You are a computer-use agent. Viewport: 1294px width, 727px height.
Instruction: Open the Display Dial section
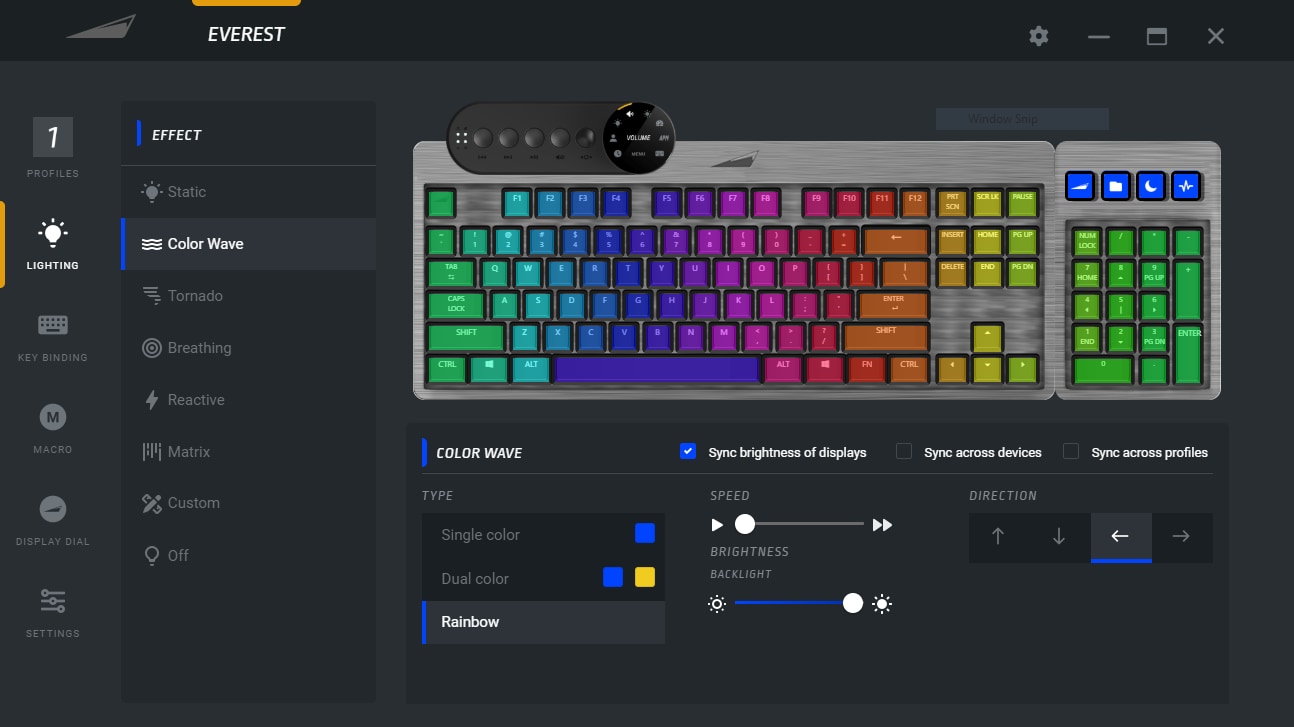tap(52, 521)
